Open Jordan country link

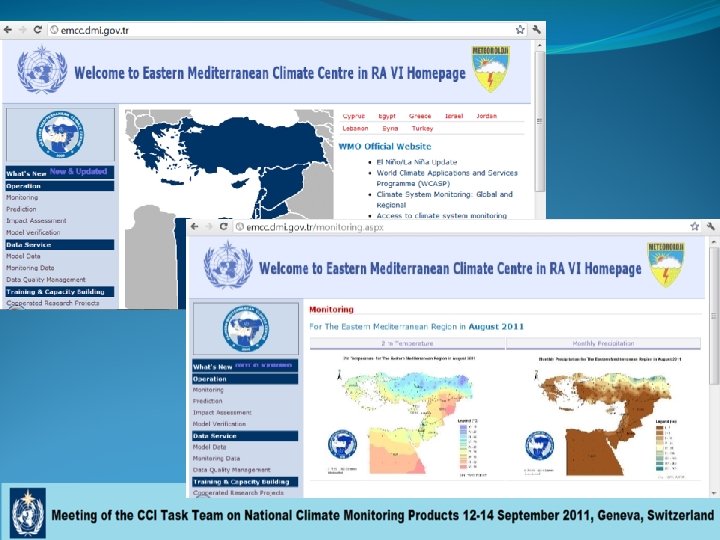click(x=486, y=116)
